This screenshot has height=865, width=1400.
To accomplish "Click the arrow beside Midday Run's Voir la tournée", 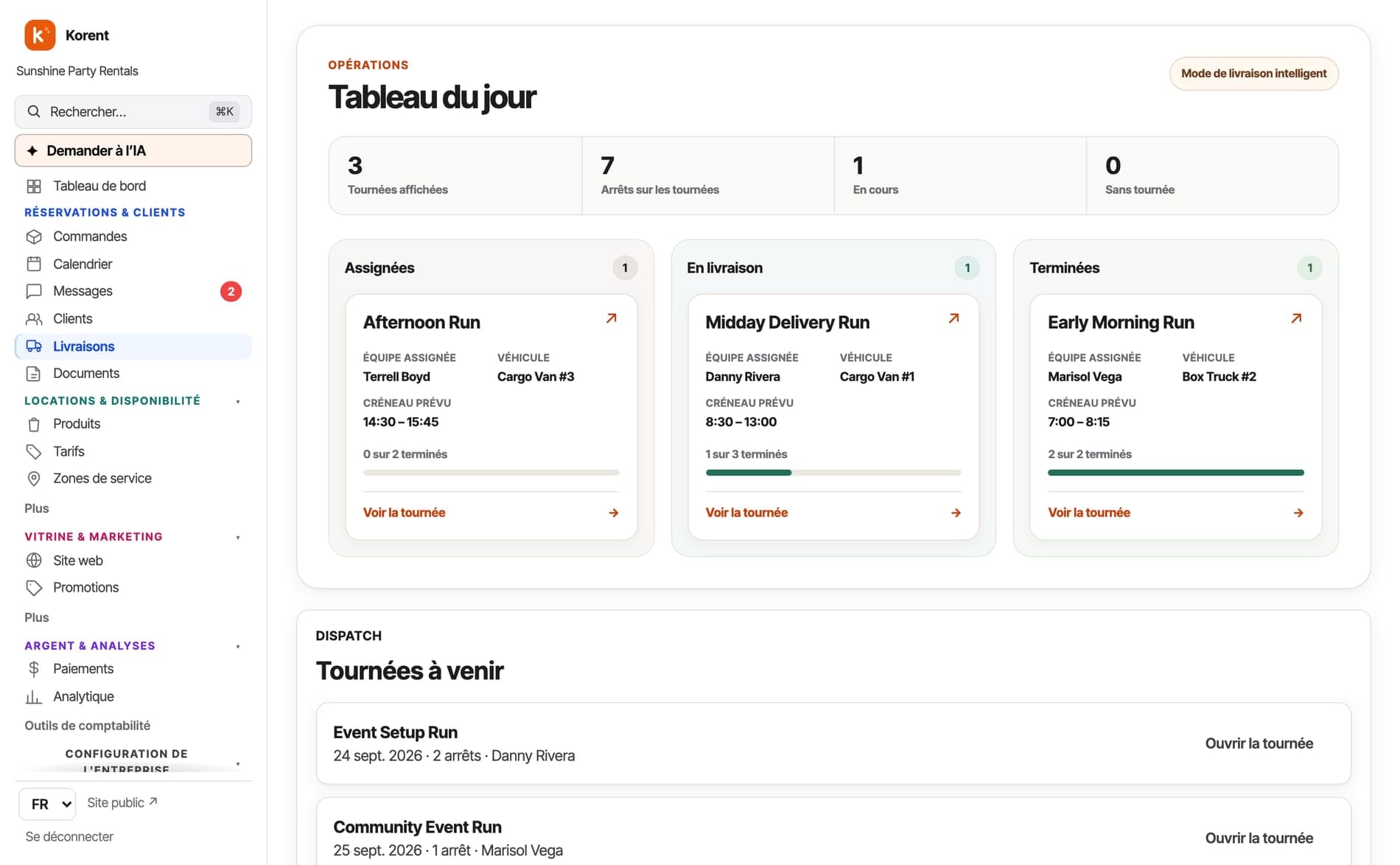I will tap(956, 513).
